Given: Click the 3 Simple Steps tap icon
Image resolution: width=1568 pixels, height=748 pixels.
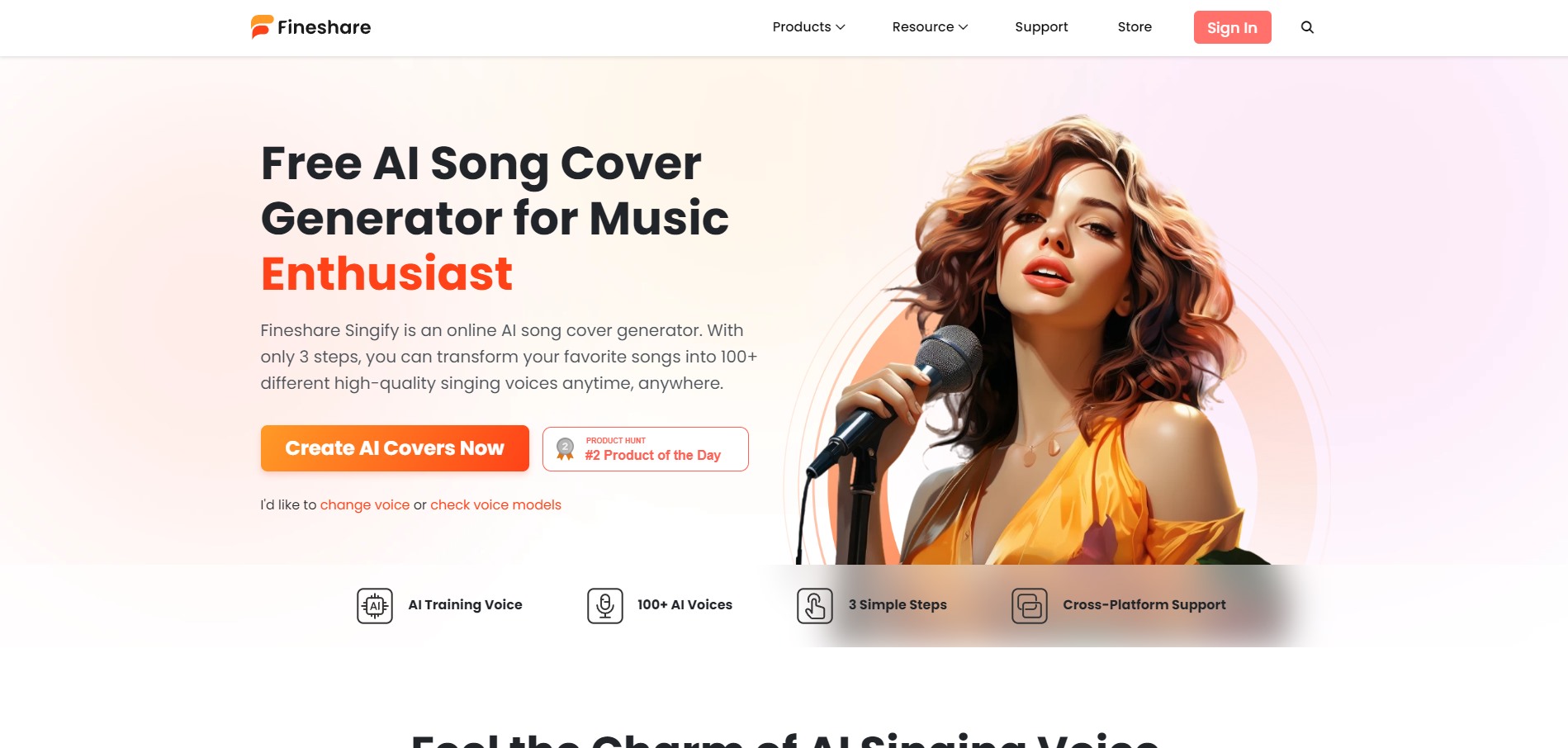Looking at the screenshot, I should pyautogui.click(x=815, y=606).
